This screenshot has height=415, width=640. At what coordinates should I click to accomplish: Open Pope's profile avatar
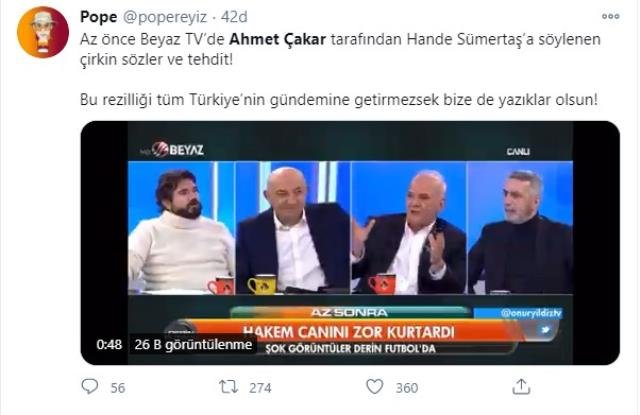tap(42, 32)
